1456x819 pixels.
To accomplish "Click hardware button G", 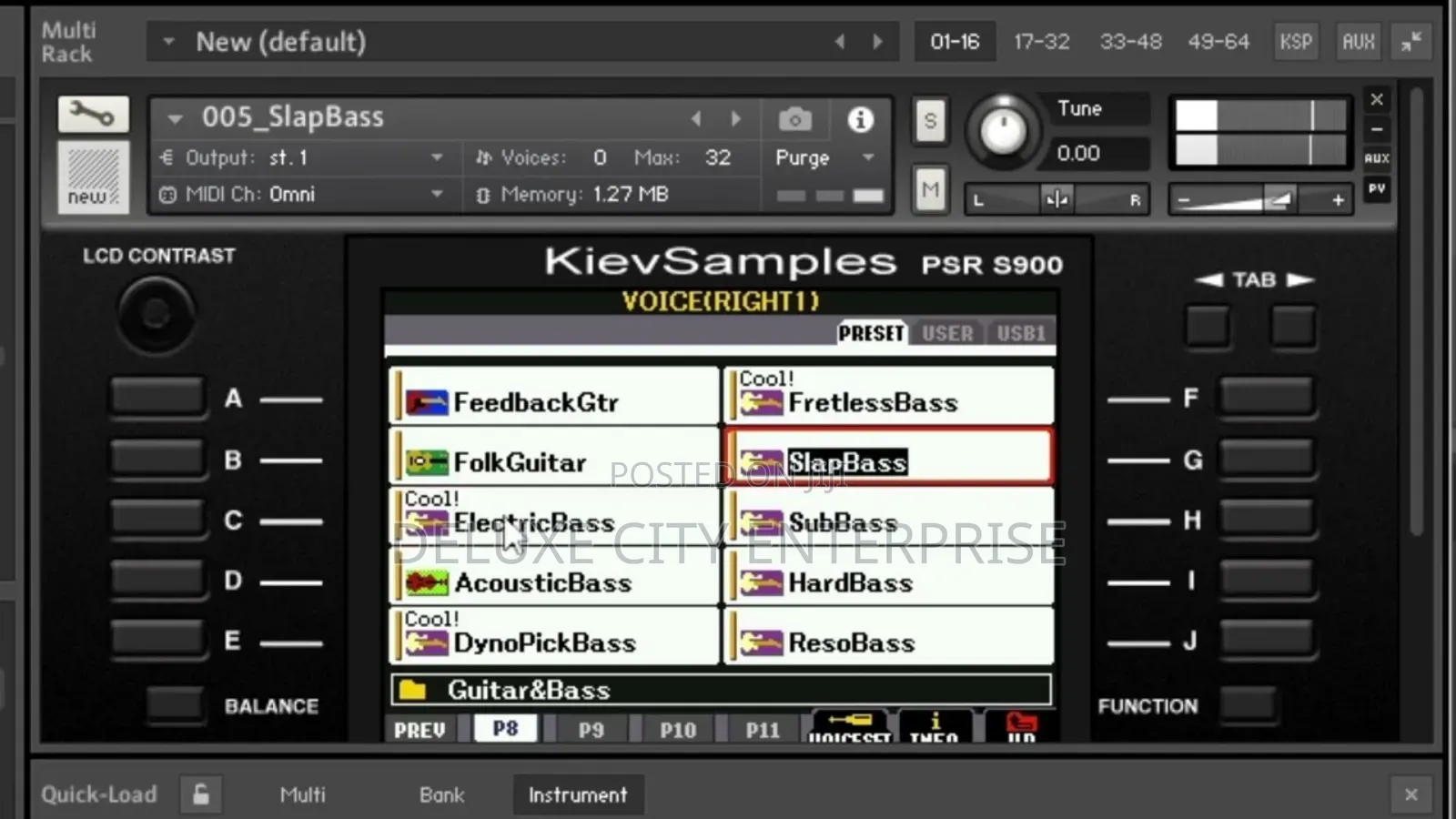I will (1267, 459).
